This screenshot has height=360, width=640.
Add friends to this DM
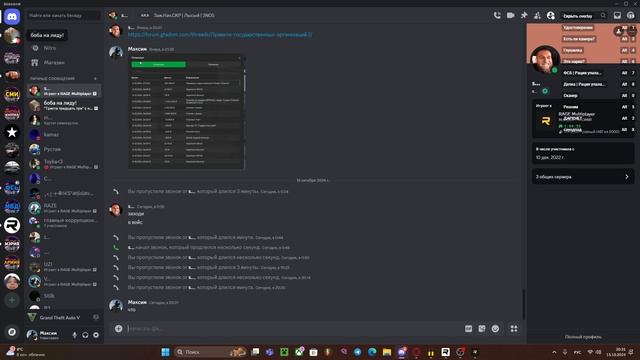537,16
